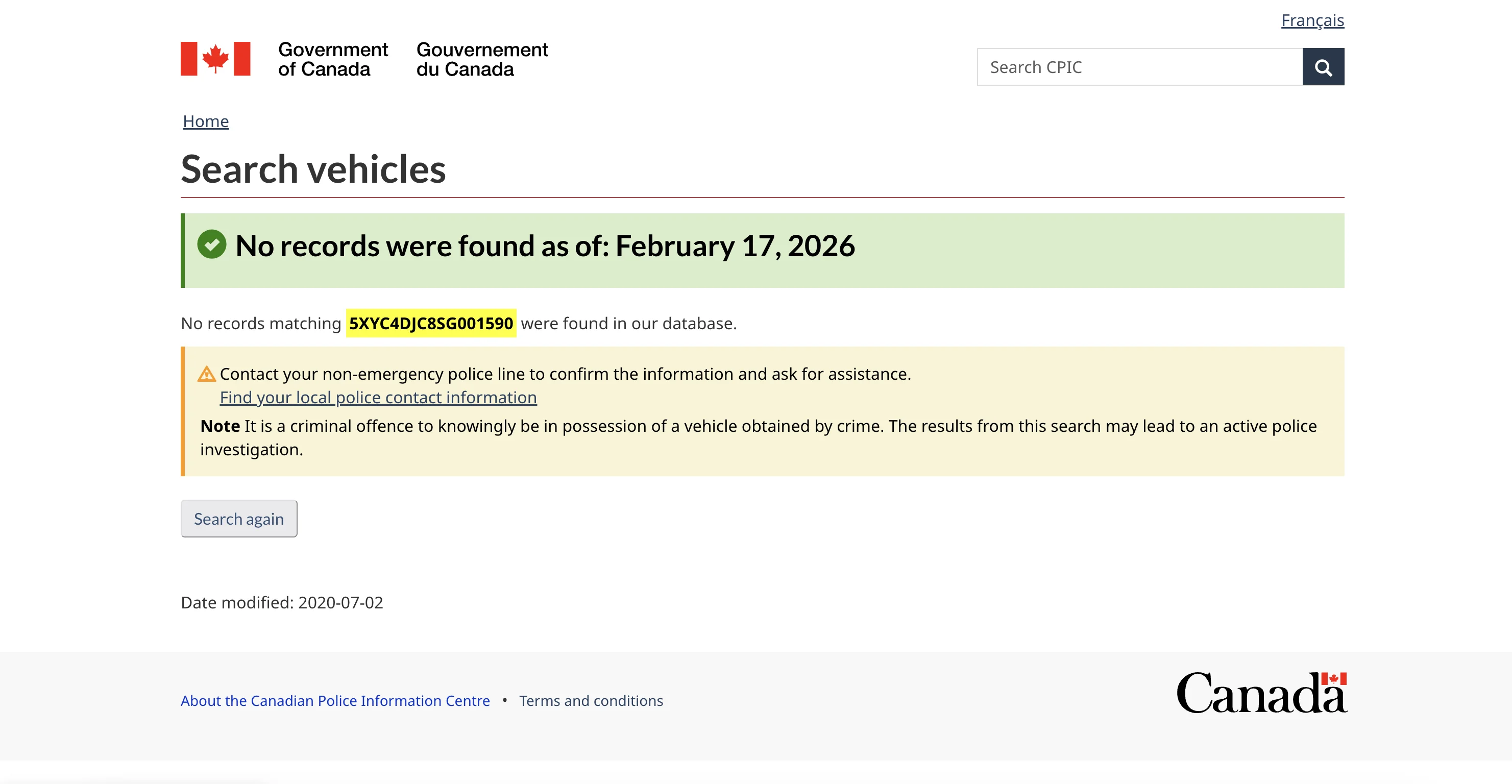Click the bold Note label in warning box

click(x=220, y=426)
